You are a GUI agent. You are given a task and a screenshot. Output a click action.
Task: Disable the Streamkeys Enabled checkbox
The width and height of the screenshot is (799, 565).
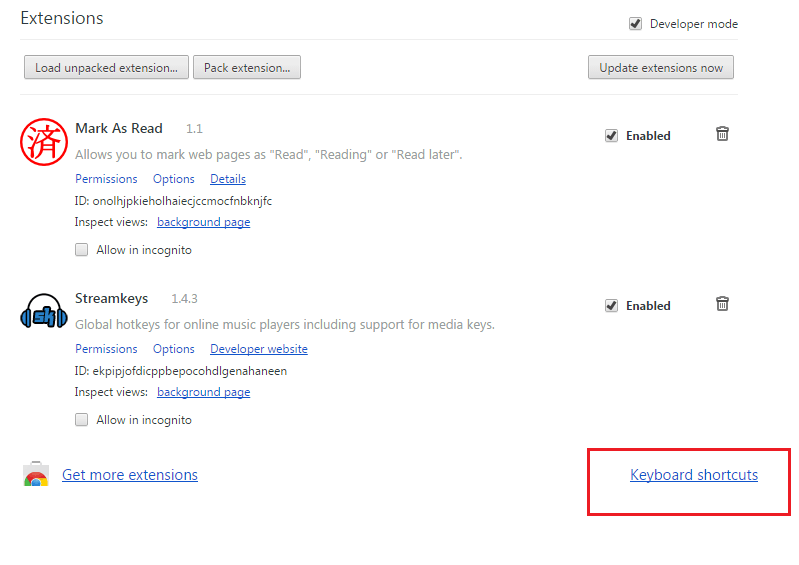(x=611, y=306)
